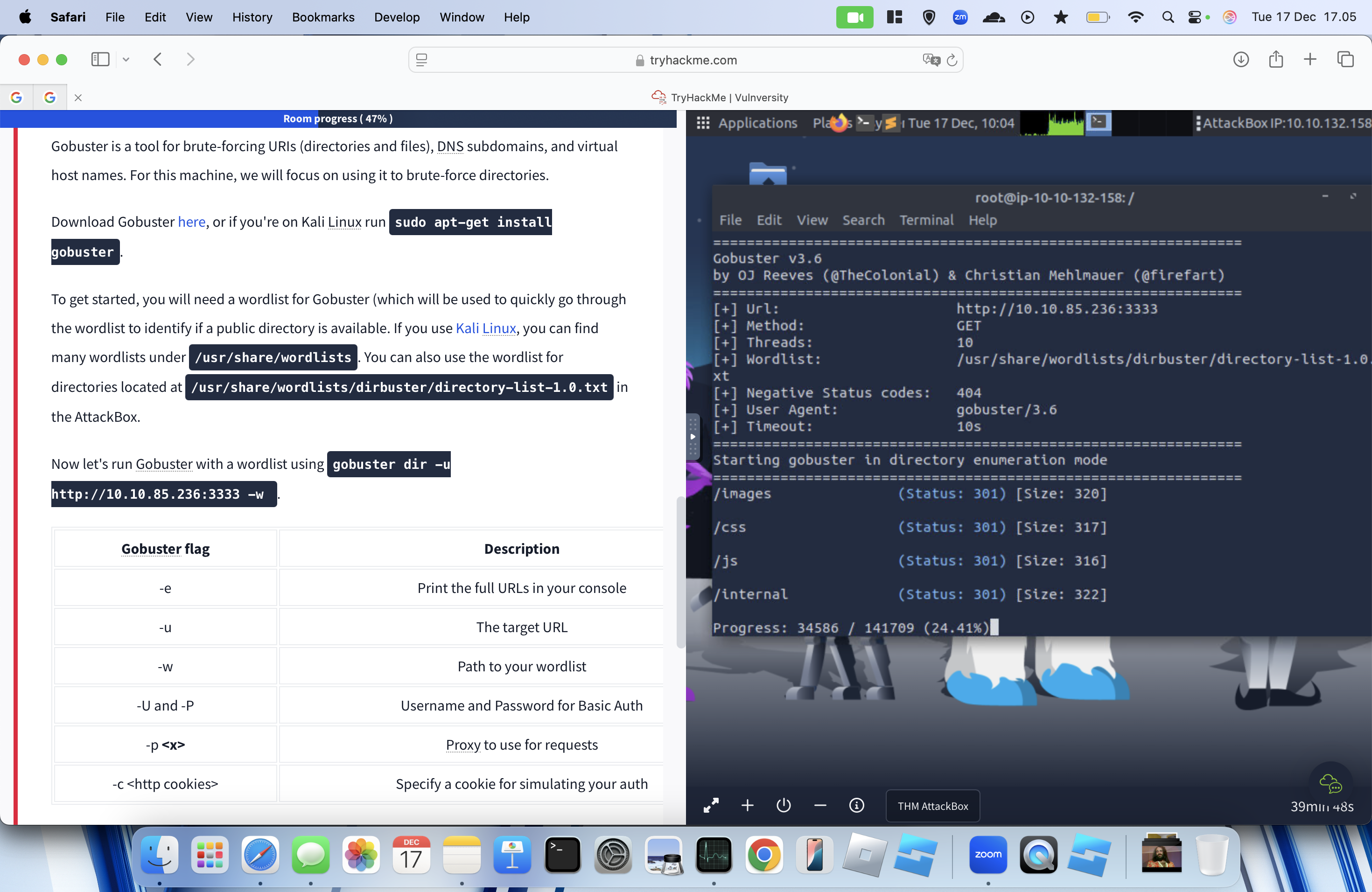The width and height of the screenshot is (1372, 892).
Task: Open the 'here' Gobuster download link
Action: tap(191, 222)
